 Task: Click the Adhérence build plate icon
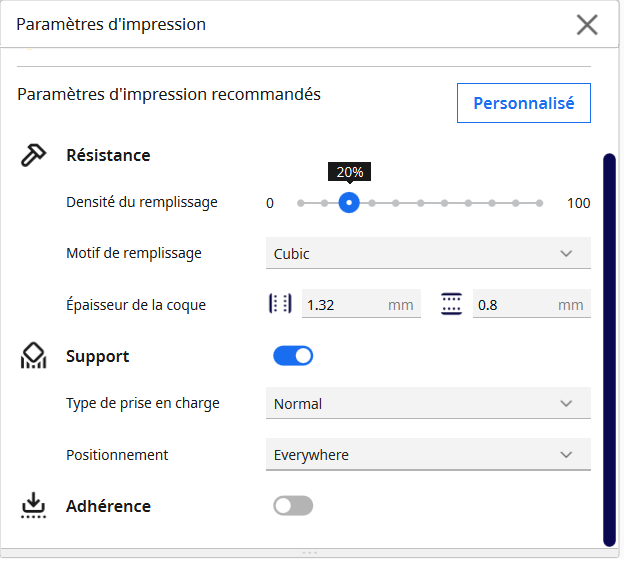coord(34,506)
